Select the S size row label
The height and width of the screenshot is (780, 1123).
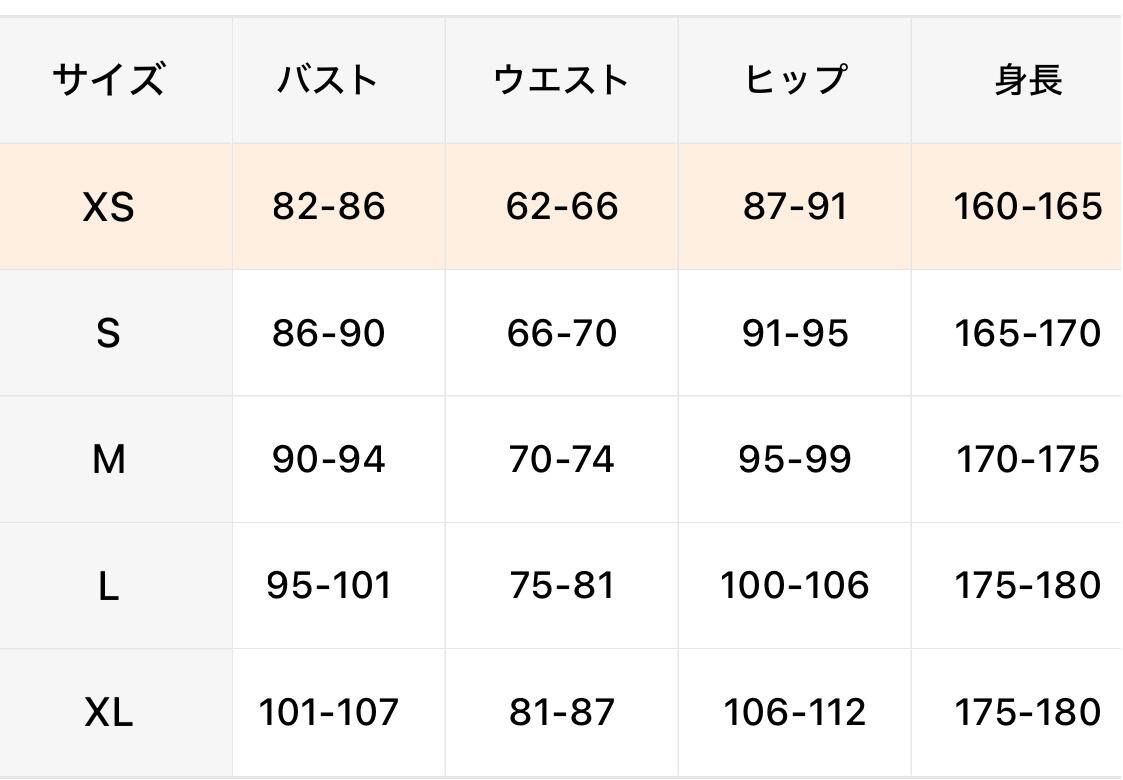108,333
